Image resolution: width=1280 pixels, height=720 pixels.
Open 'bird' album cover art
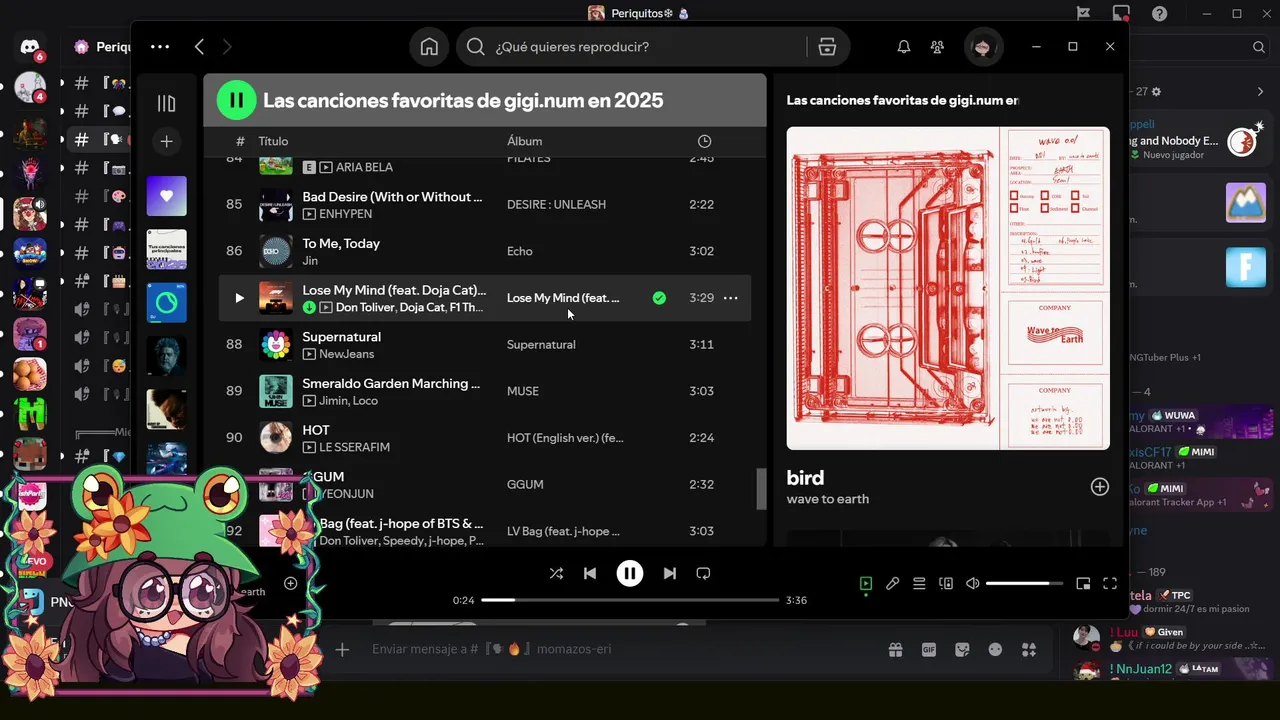pos(948,288)
